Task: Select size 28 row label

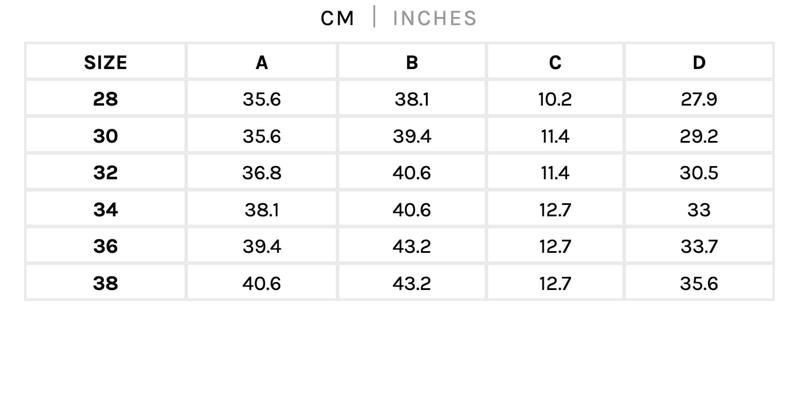Action: 106,99
